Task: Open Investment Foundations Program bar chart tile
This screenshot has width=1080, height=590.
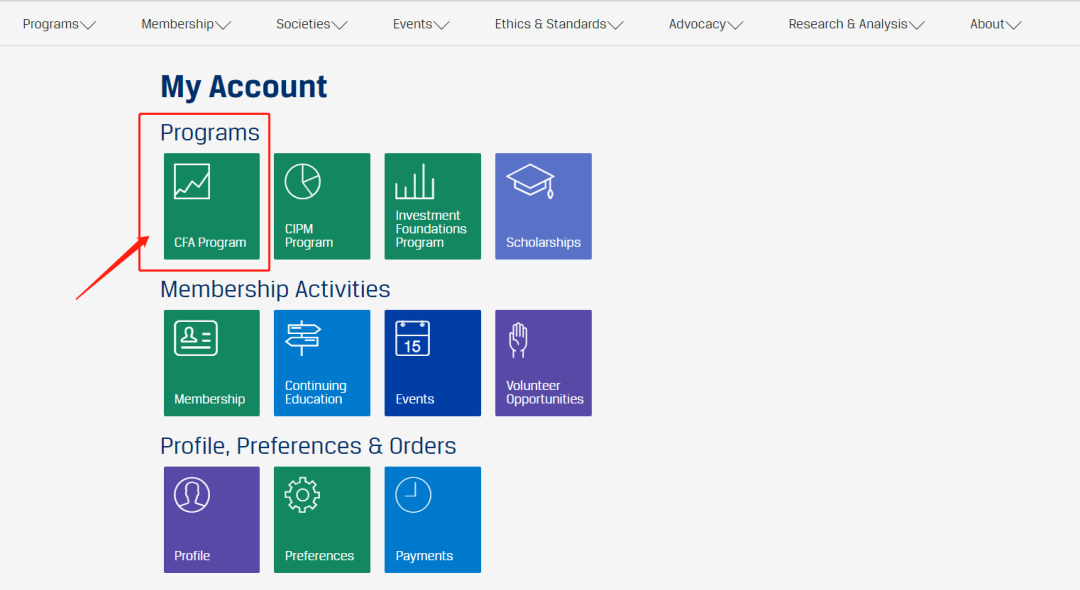Action: pyautogui.click(x=432, y=206)
